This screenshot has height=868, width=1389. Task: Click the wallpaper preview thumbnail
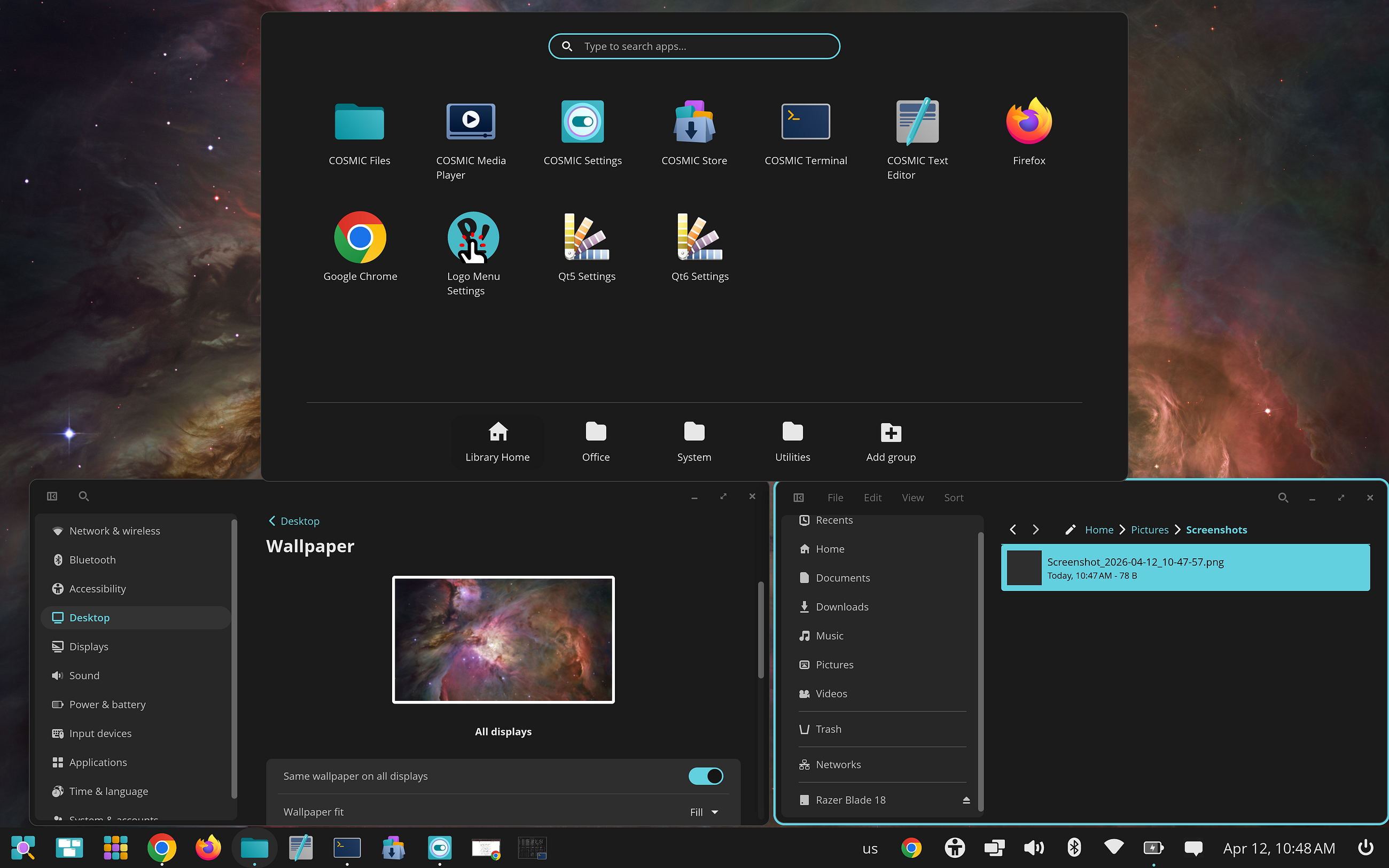[x=503, y=639]
